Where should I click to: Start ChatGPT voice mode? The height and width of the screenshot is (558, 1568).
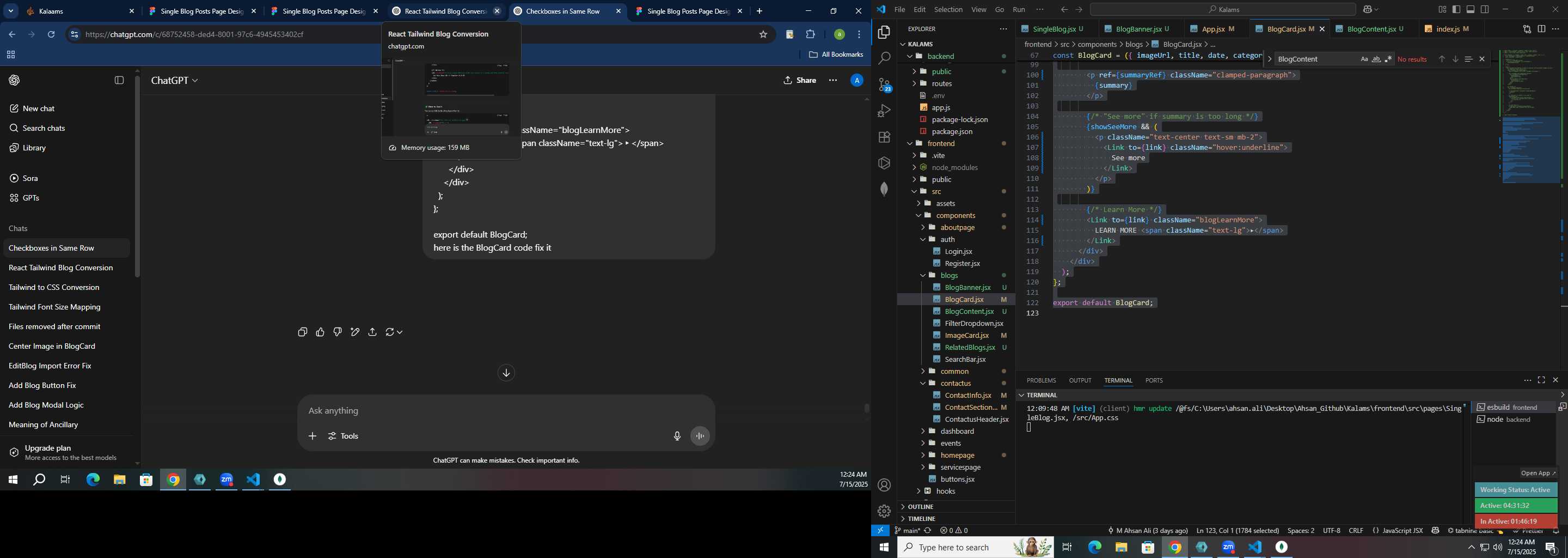tap(701, 436)
